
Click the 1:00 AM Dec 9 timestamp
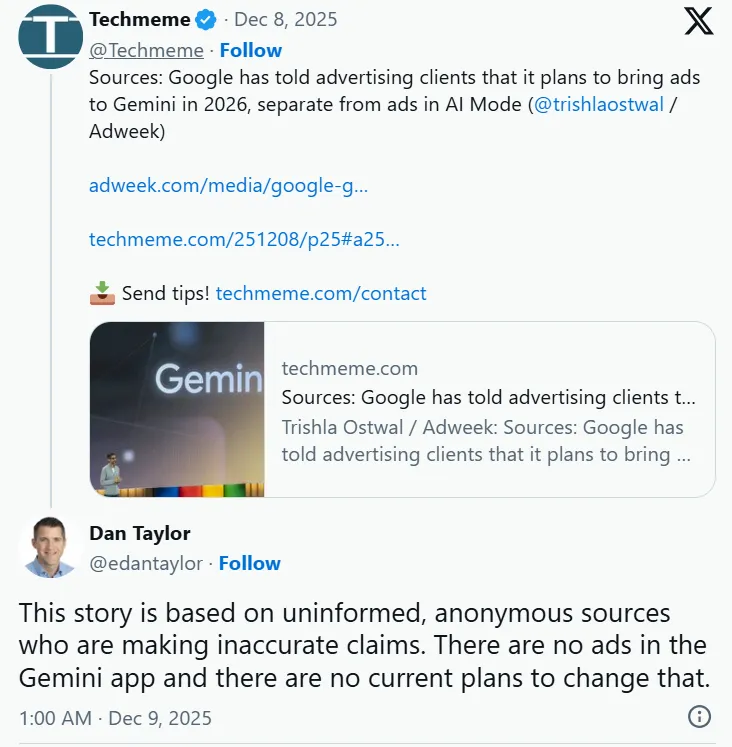pos(115,718)
